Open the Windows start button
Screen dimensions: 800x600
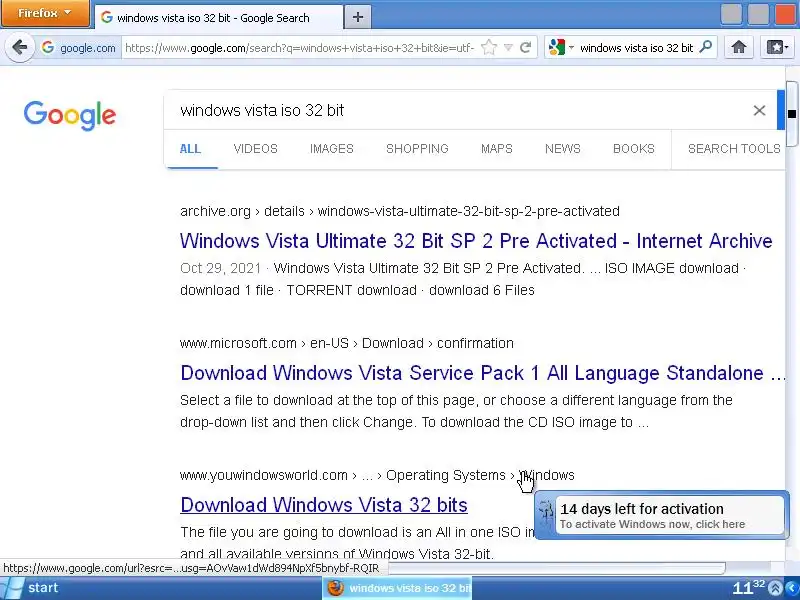31,588
